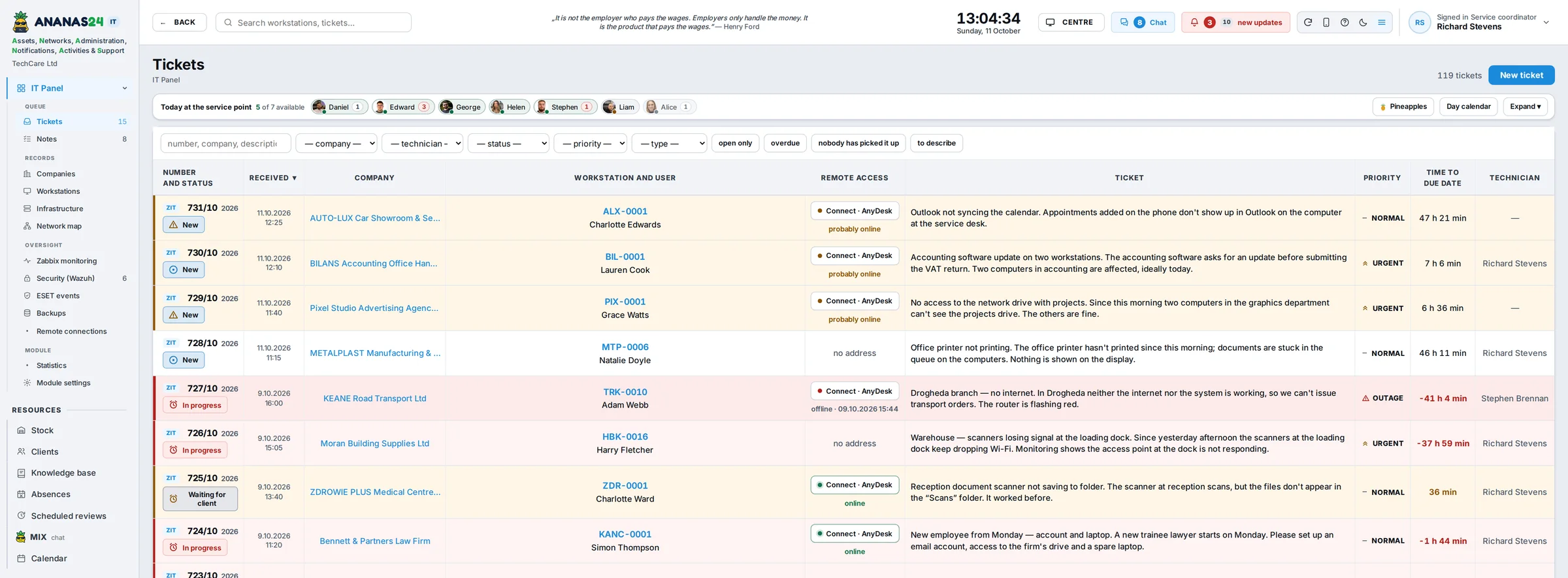Viewport: 1568px width, 578px height.
Task: Open the status filter dropdown
Action: pyautogui.click(x=508, y=143)
